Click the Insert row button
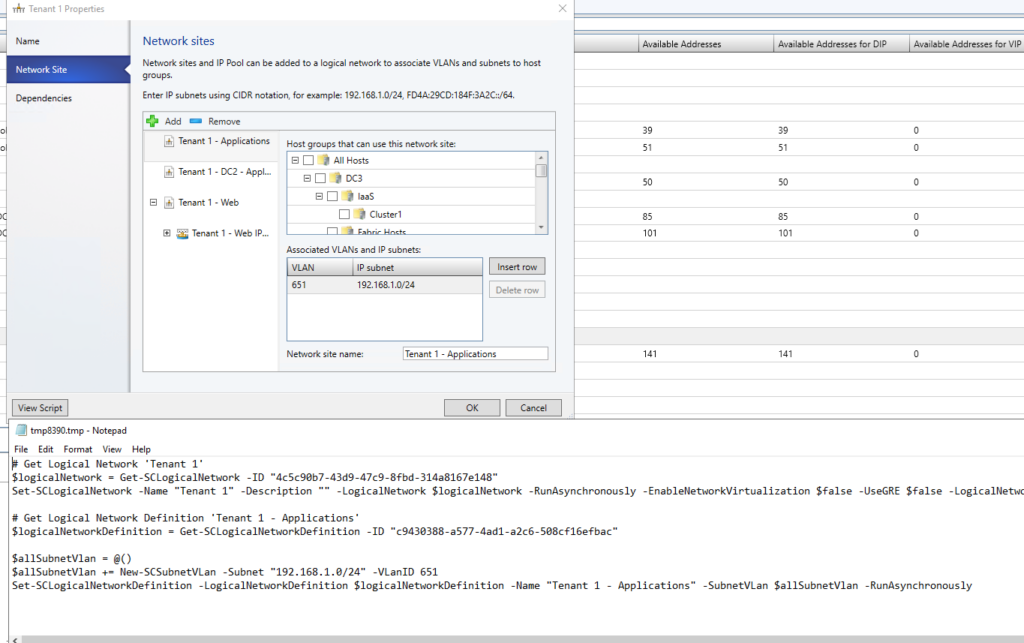The width and height of the screenshot is (1024, 643). (517, 266)
